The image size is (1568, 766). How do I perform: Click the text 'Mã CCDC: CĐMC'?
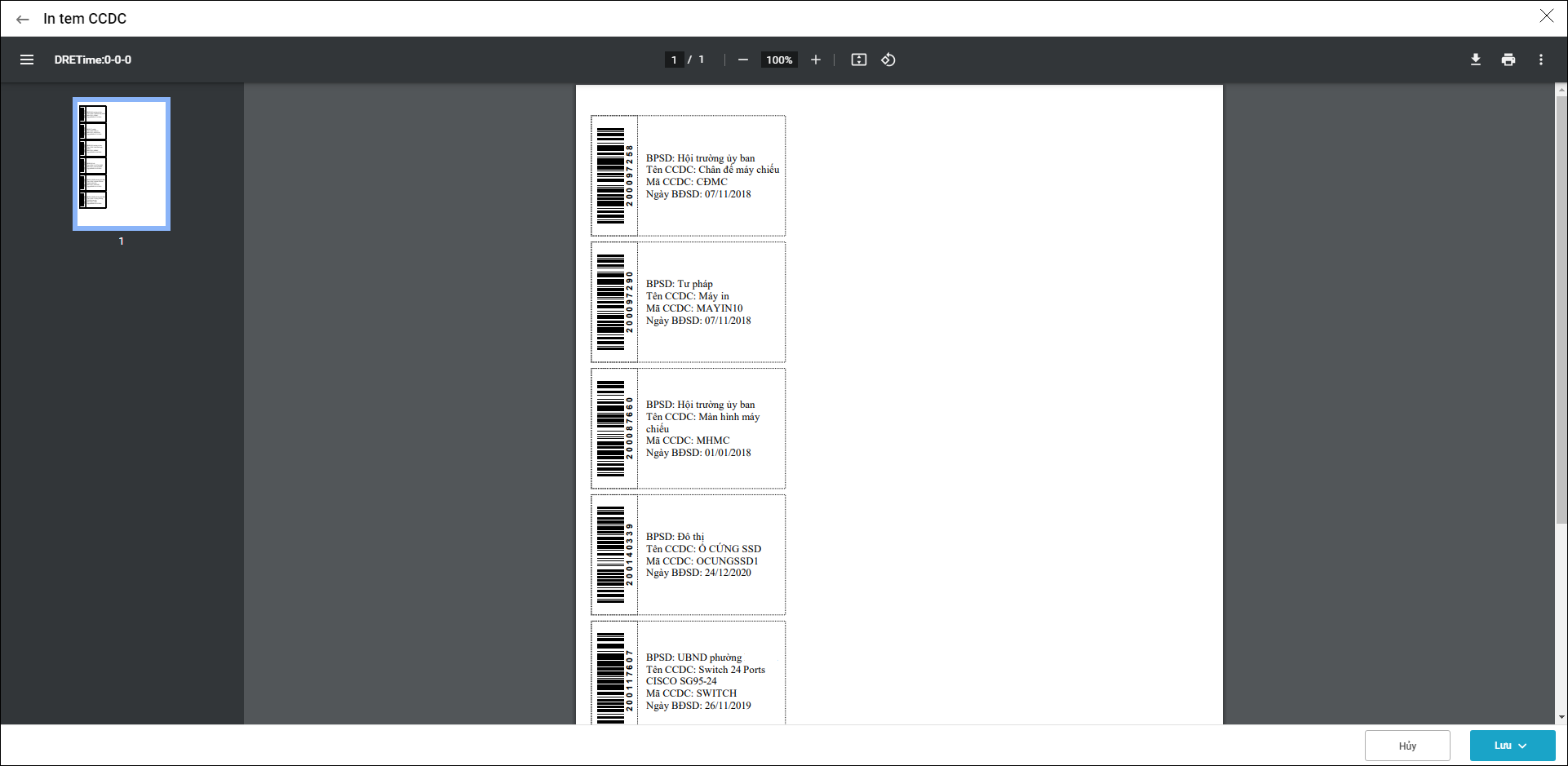pos(687,182)
